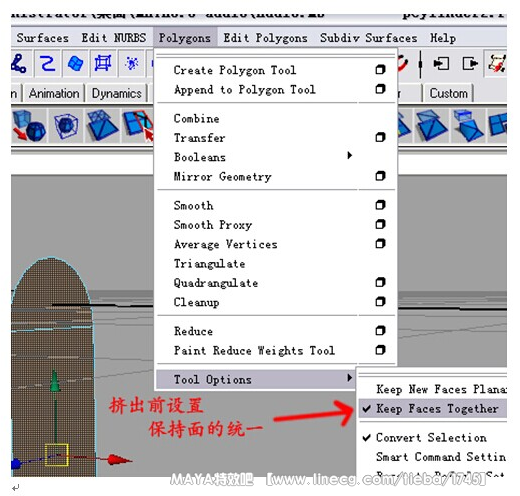Image resolution: width=520 pixels, height=496 pixels.
Task: Open Quadrangulate option box
Action: [x=380, y=282]
